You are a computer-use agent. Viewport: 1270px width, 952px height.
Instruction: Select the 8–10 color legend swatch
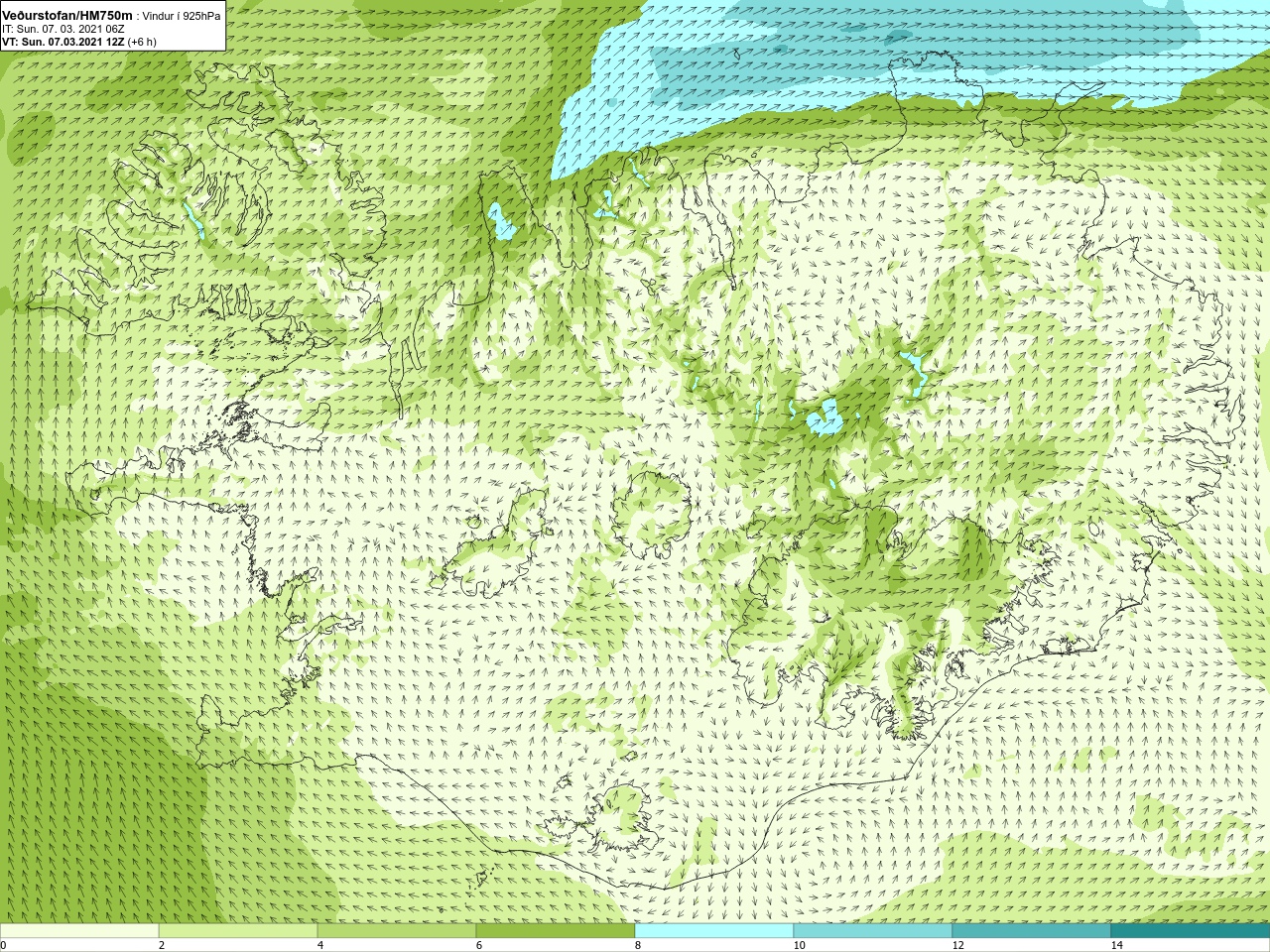(x=714, y=931)
